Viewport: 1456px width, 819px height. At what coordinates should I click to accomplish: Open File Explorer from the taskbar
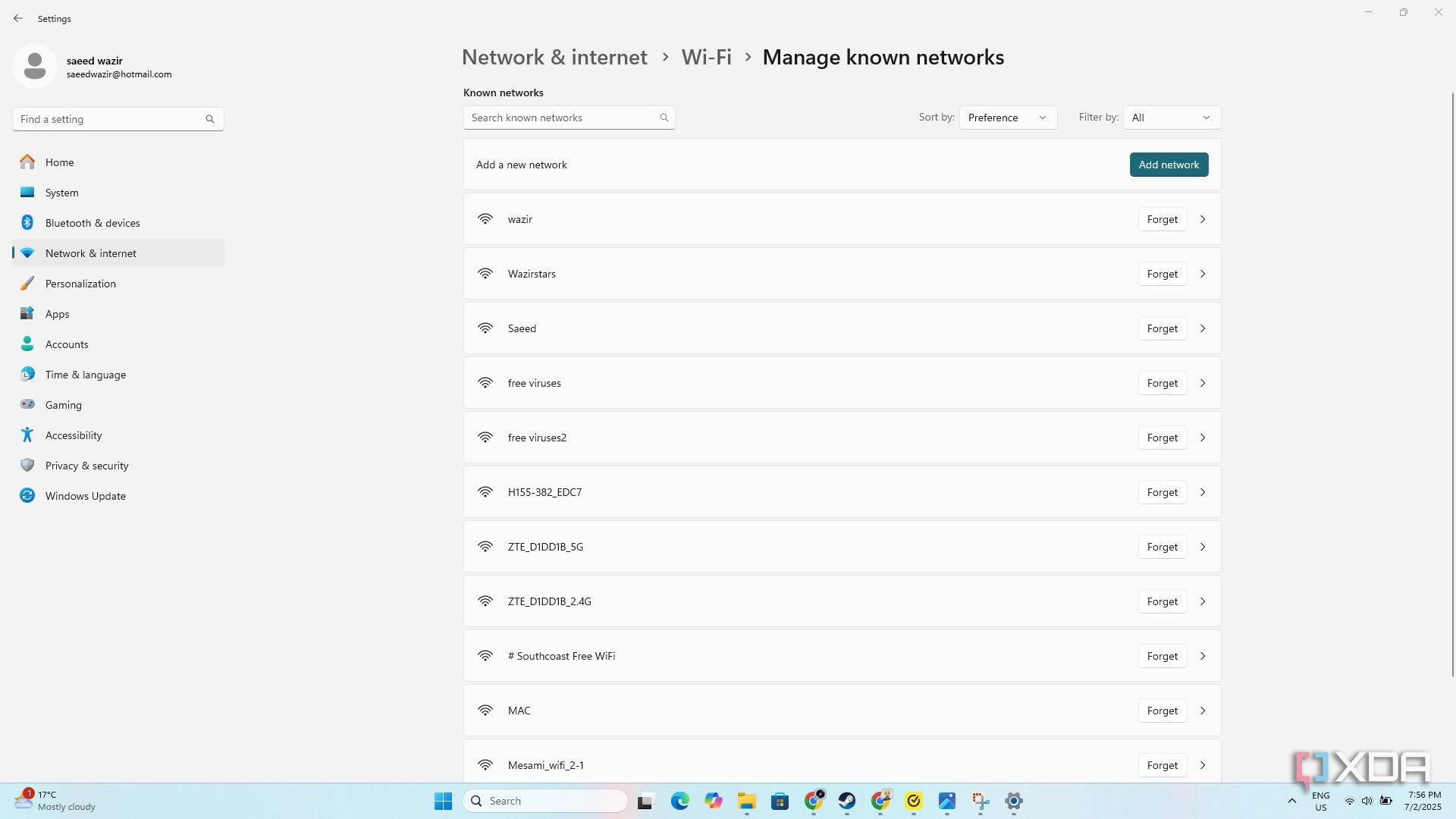(x=746, y=801)
